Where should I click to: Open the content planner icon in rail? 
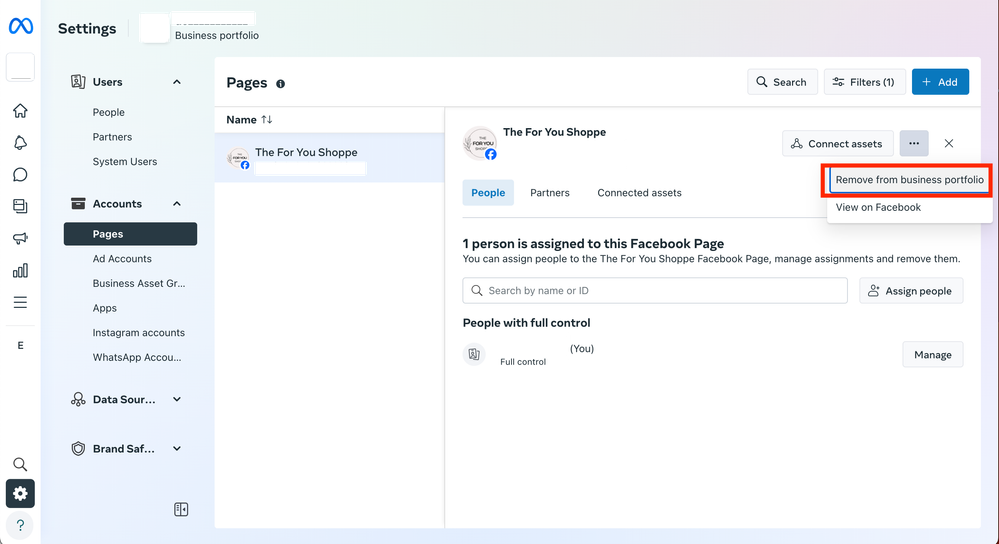20,206
